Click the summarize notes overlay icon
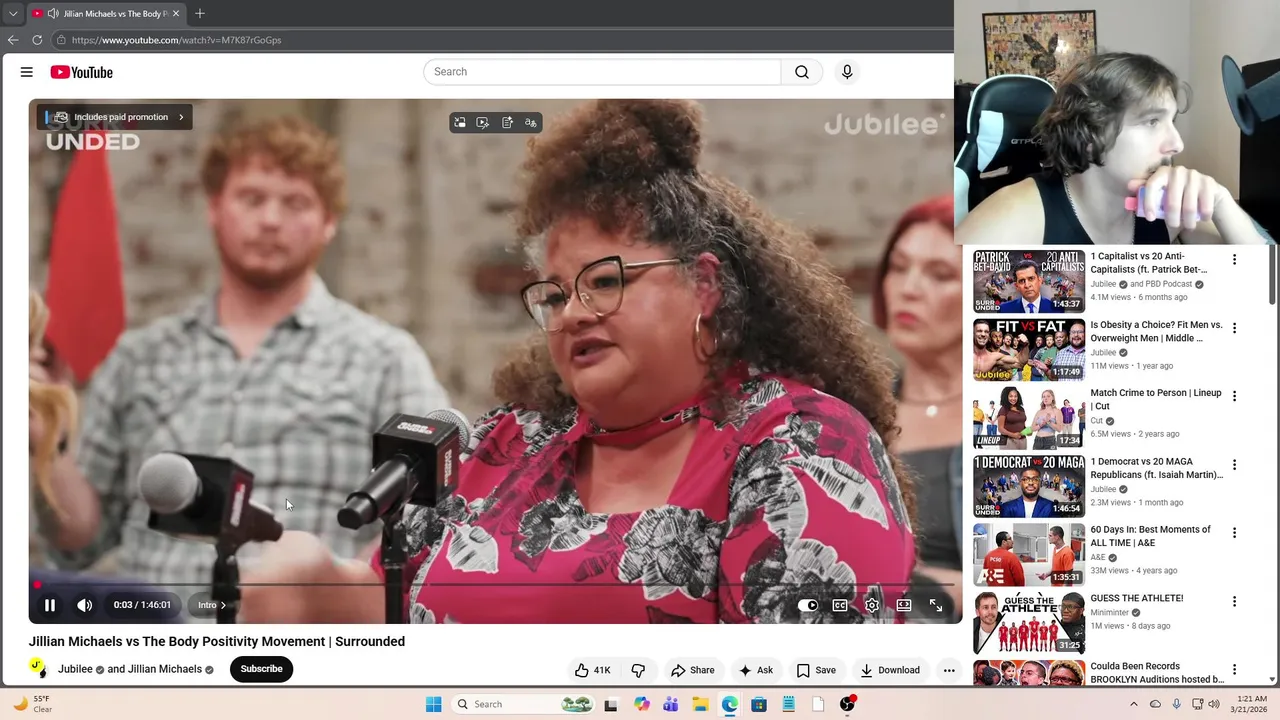The image size is (1280, 720). pos(507,123)
